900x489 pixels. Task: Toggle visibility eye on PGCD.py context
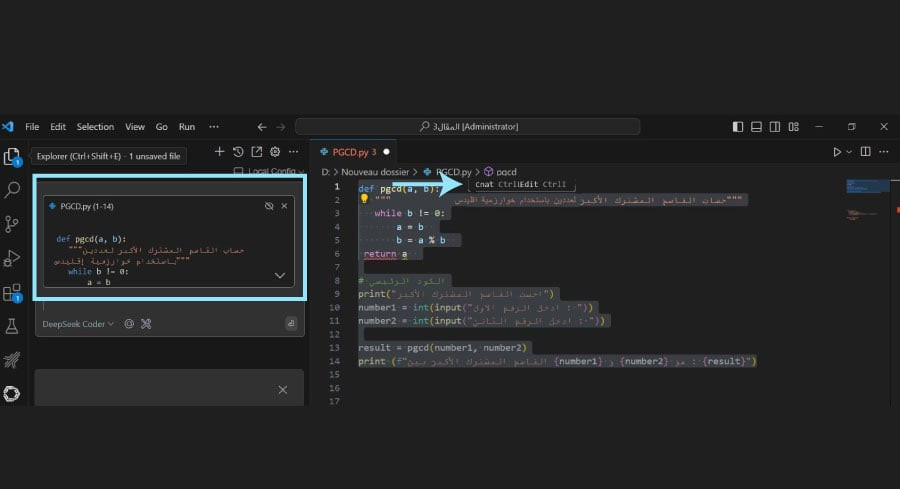[269, 206]
